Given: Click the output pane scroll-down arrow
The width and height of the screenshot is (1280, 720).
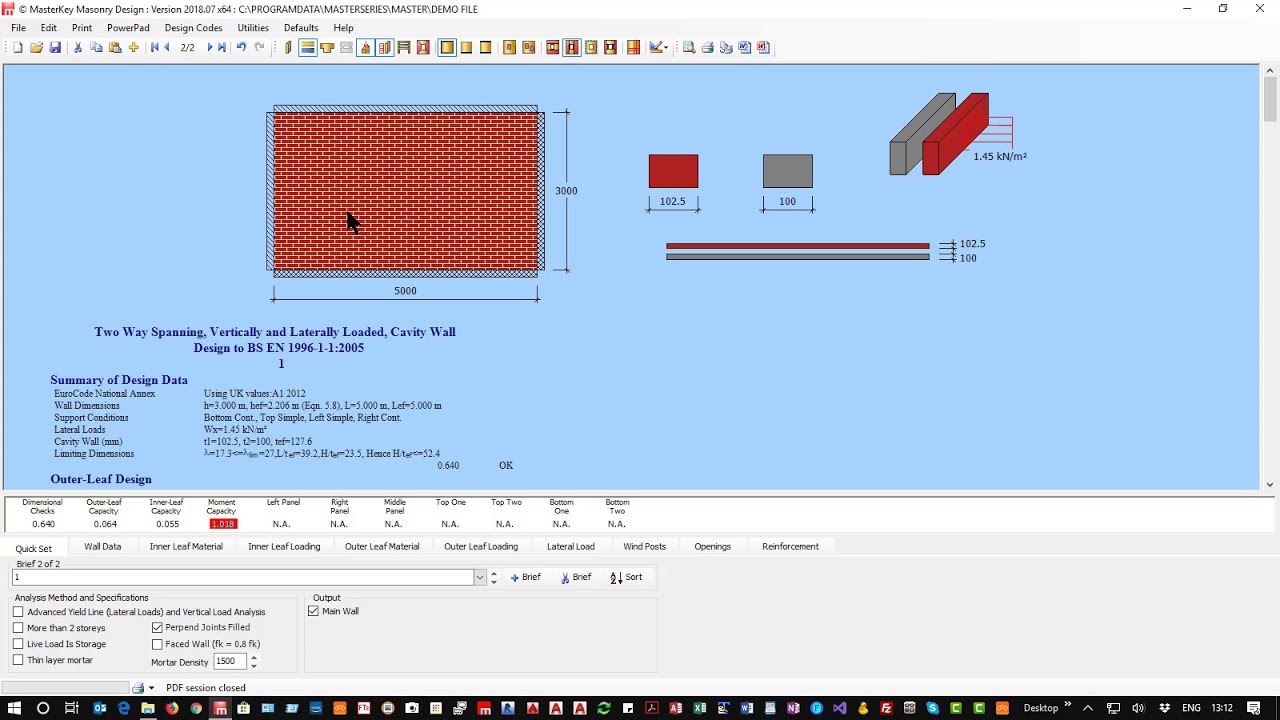Looking at the screenshot, I should coord(1270,484).
